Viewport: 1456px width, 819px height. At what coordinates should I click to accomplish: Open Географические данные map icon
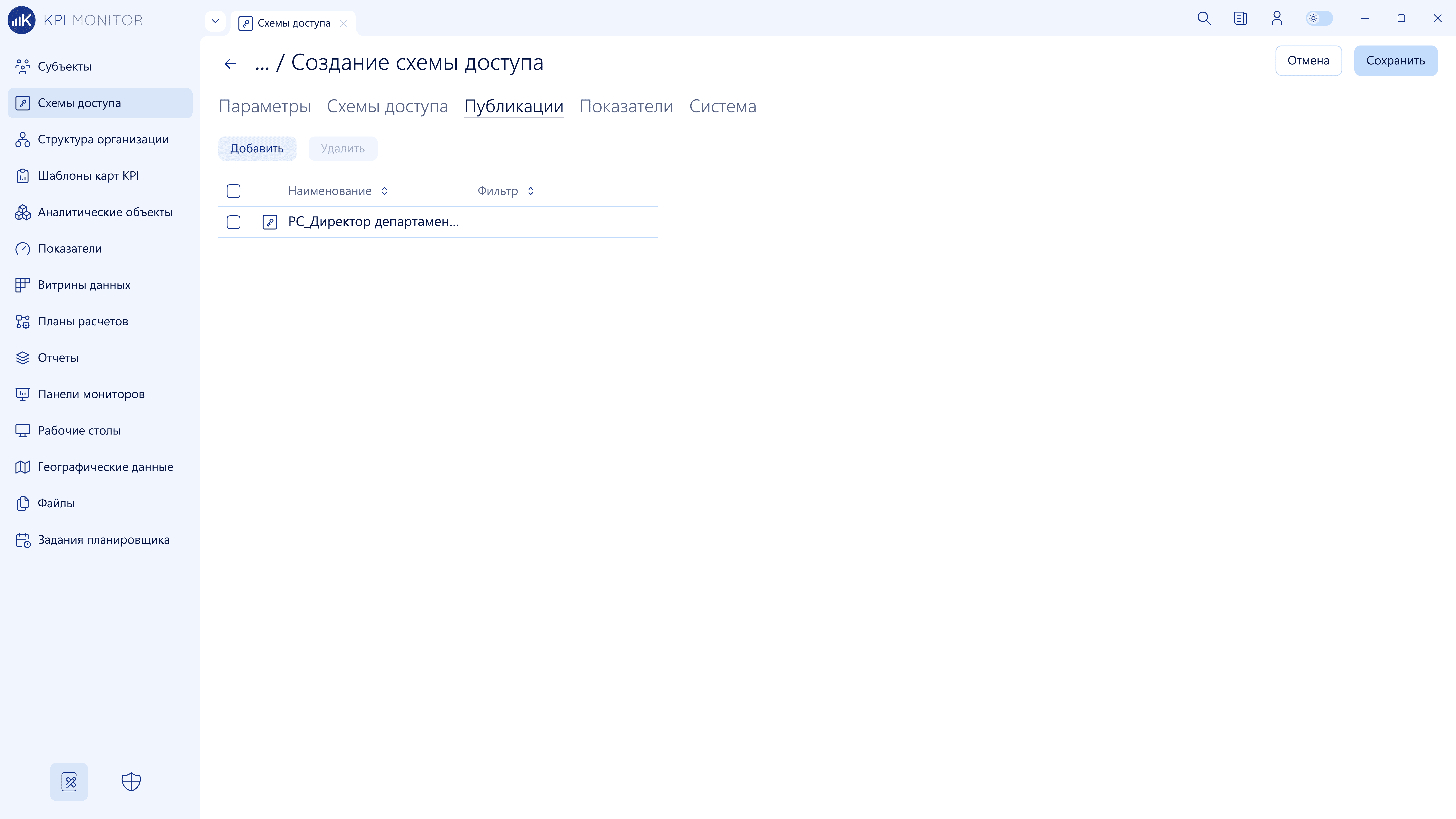tap(23, 467)
